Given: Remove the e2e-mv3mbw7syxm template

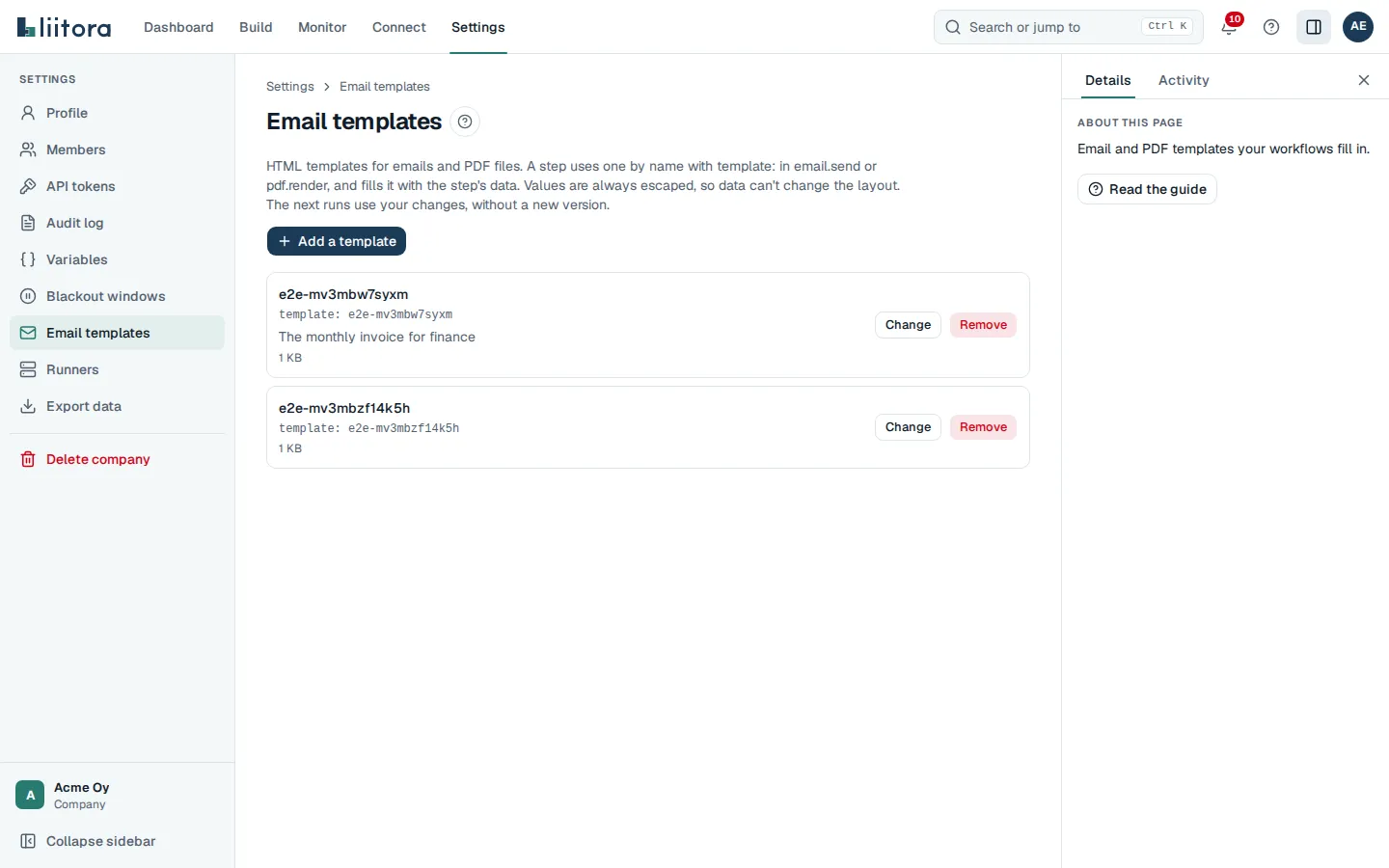Looking at the screenshot, I should 983,325.
